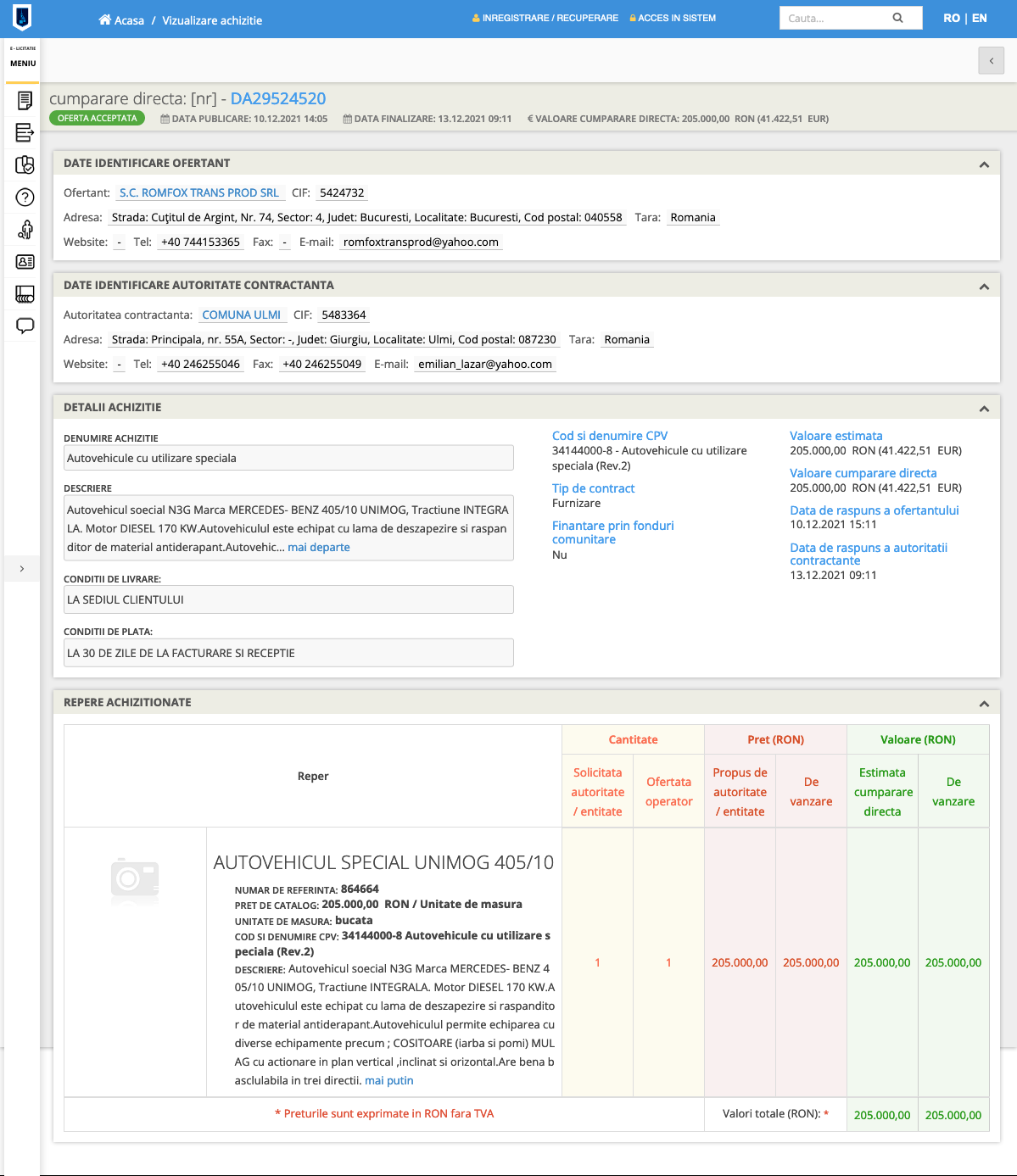The width and height of the screenshot is (1017, 1176).
Task: Click the Denumire Achizitie field
Action: 288,458
